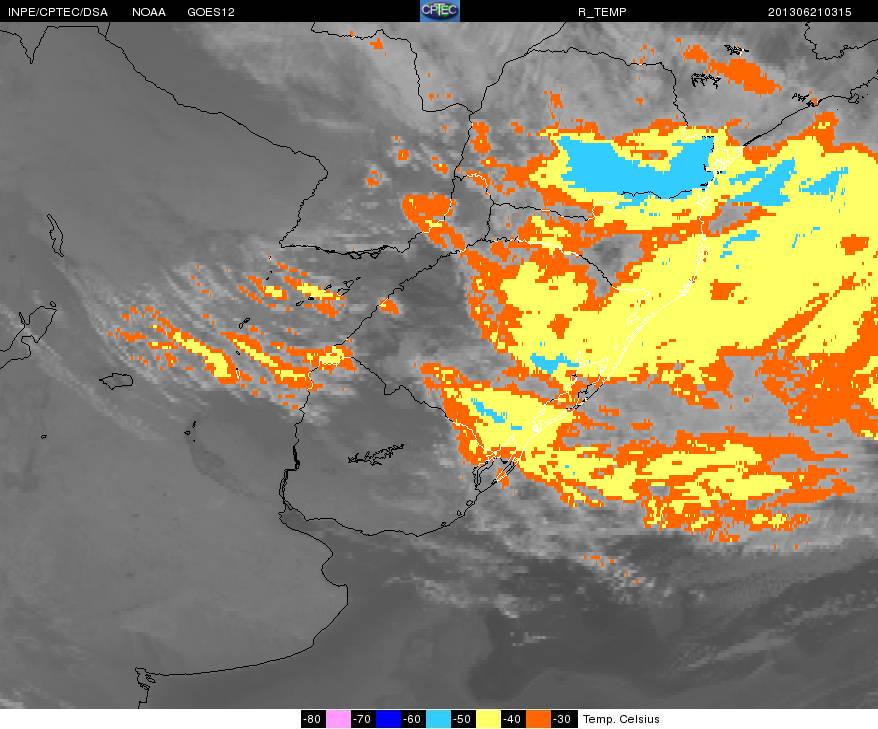Image resolution: width=878 pixels, height=729 pixels.
Task: Click the cyan legend swatch after -60
Action: coord(438,719)
